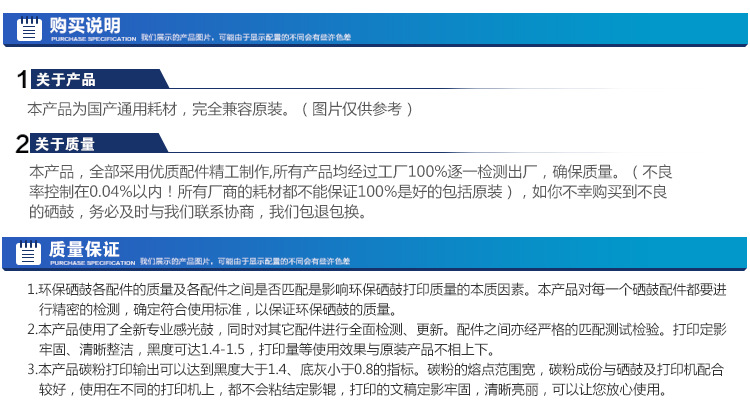Select the 购买说明 banner title
750x412 pixels.
coord(85,24)
